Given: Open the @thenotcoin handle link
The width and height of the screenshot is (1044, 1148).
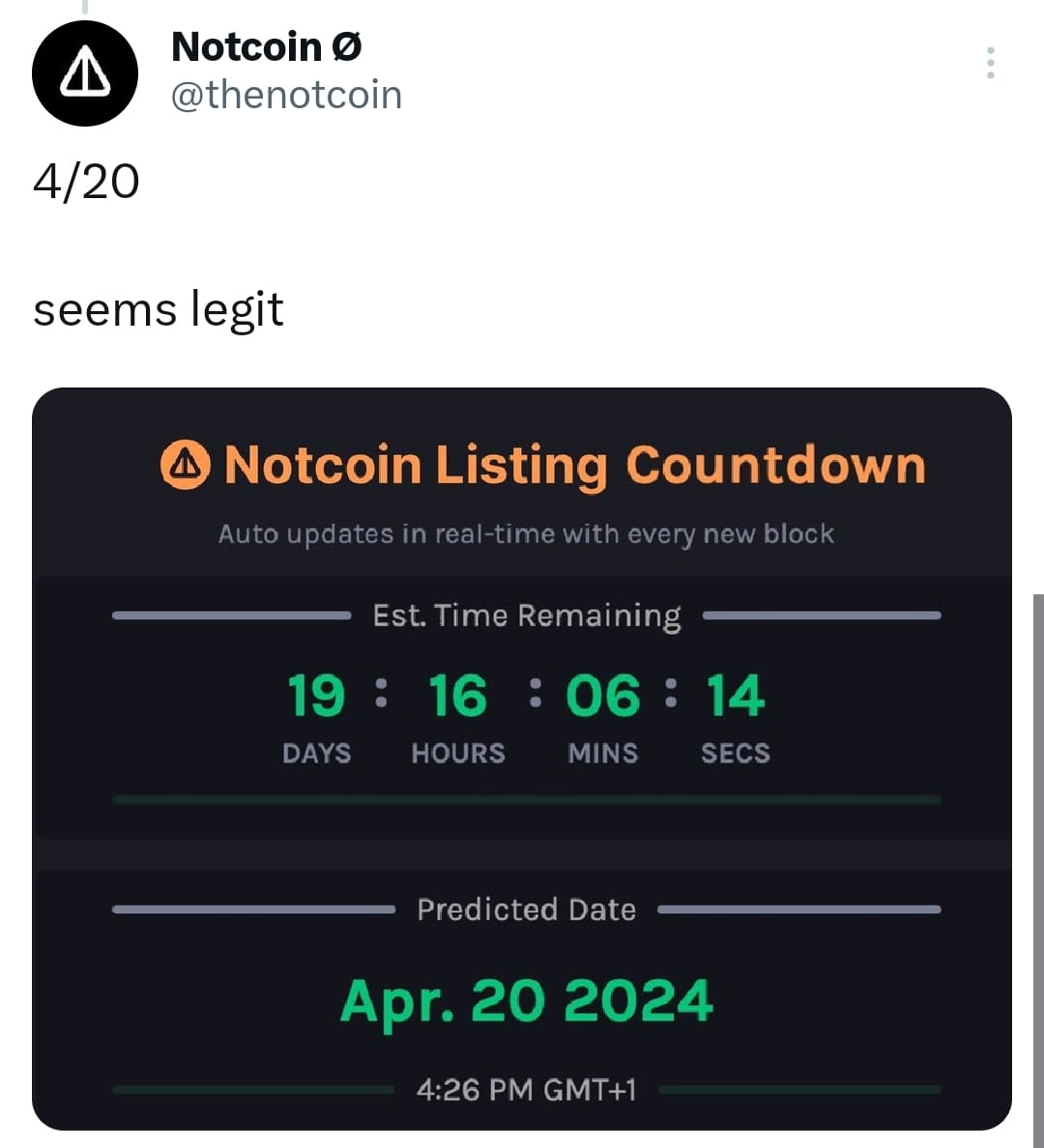Looking at the screenshot, I should (286, 95).
